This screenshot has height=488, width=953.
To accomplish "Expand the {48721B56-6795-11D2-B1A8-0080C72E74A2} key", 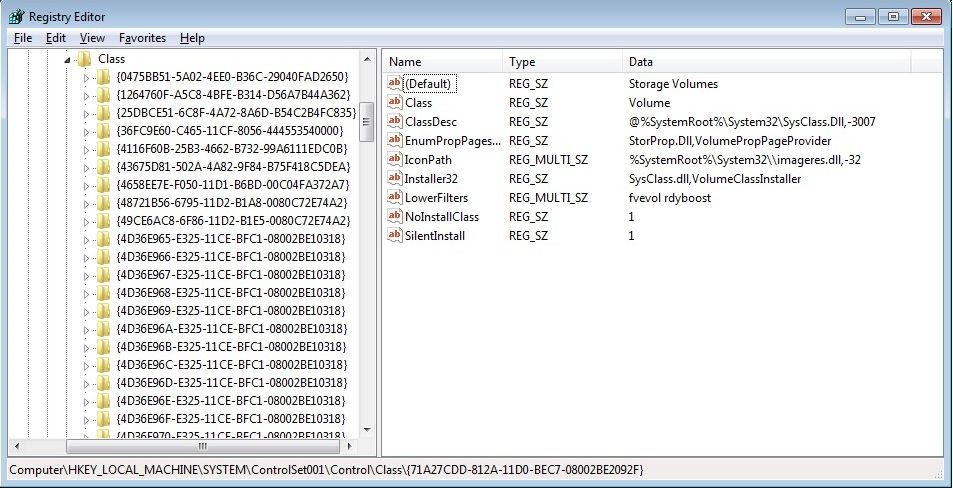I will click(x=86, y=204).
